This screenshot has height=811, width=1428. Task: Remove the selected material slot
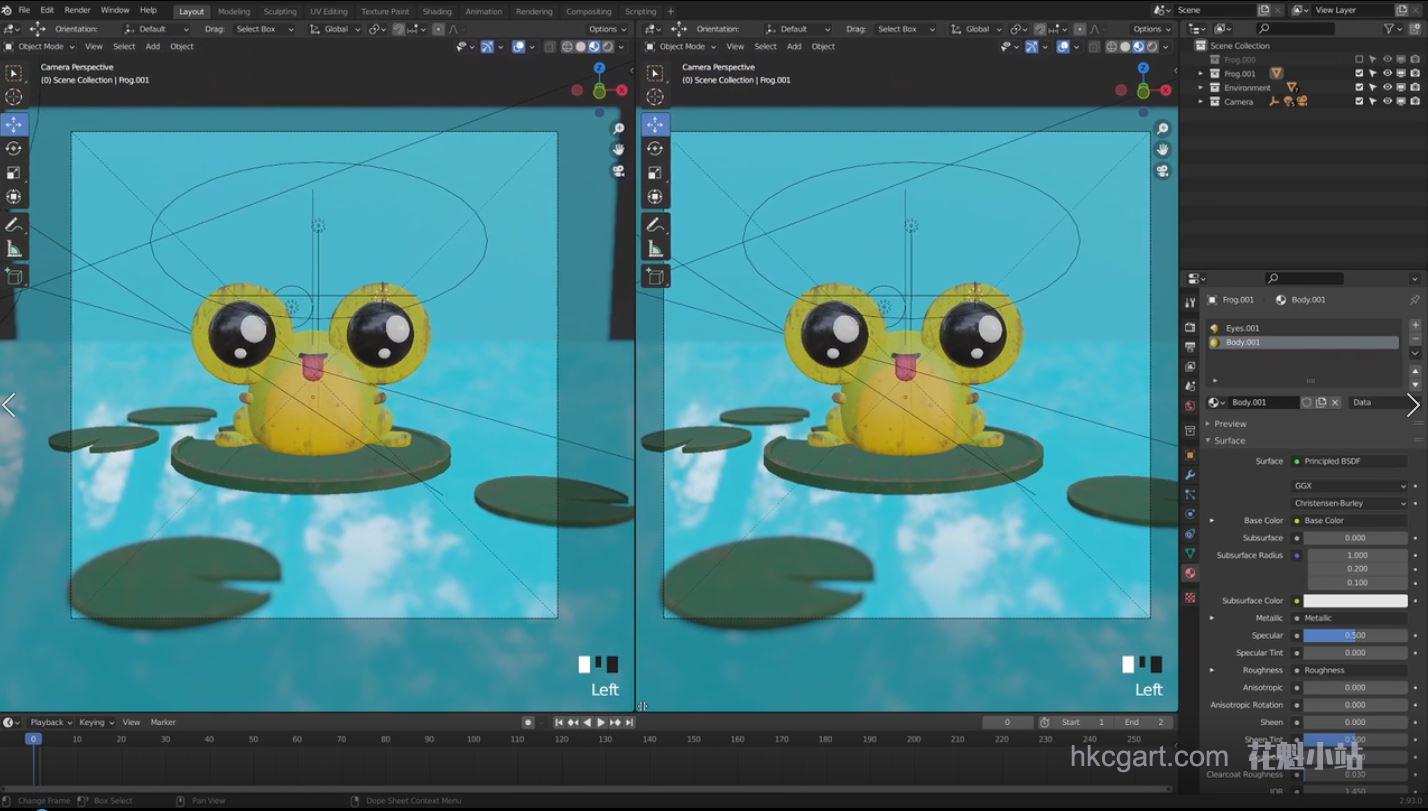[1415, 340]
